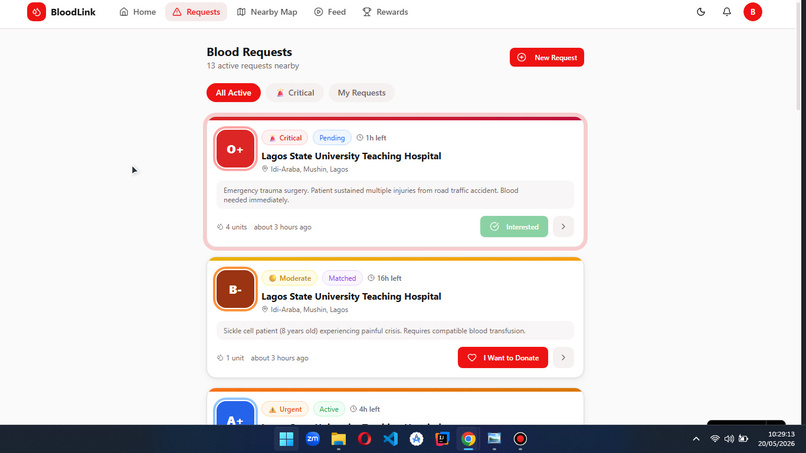Image resolution: width=806 pixels, height=453 pixels.
Task: Click the 16h left timer text
Action: pyautogui.click(x=384, y=278)
